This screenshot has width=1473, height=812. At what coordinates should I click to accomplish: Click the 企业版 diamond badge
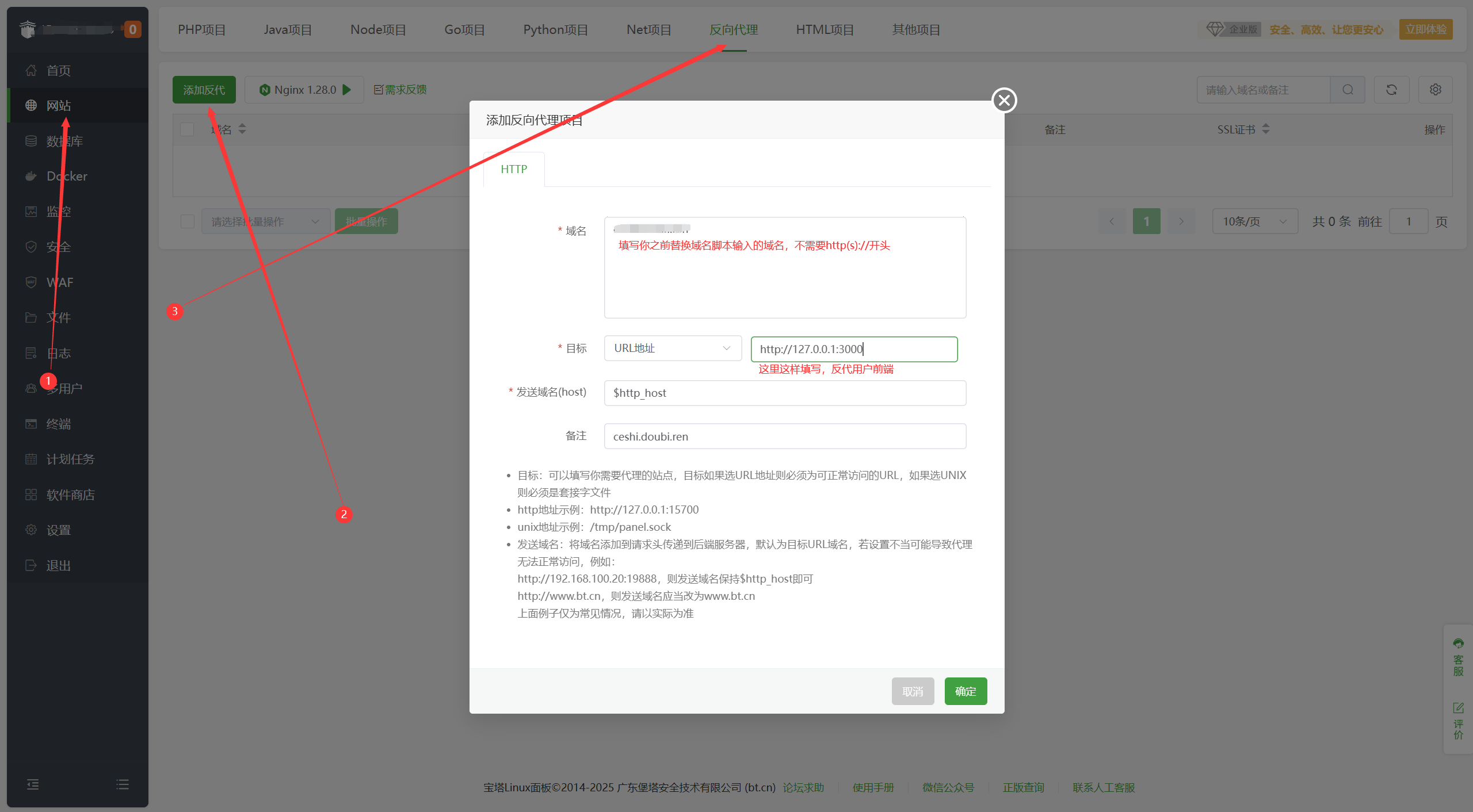tap(1232, 29)
